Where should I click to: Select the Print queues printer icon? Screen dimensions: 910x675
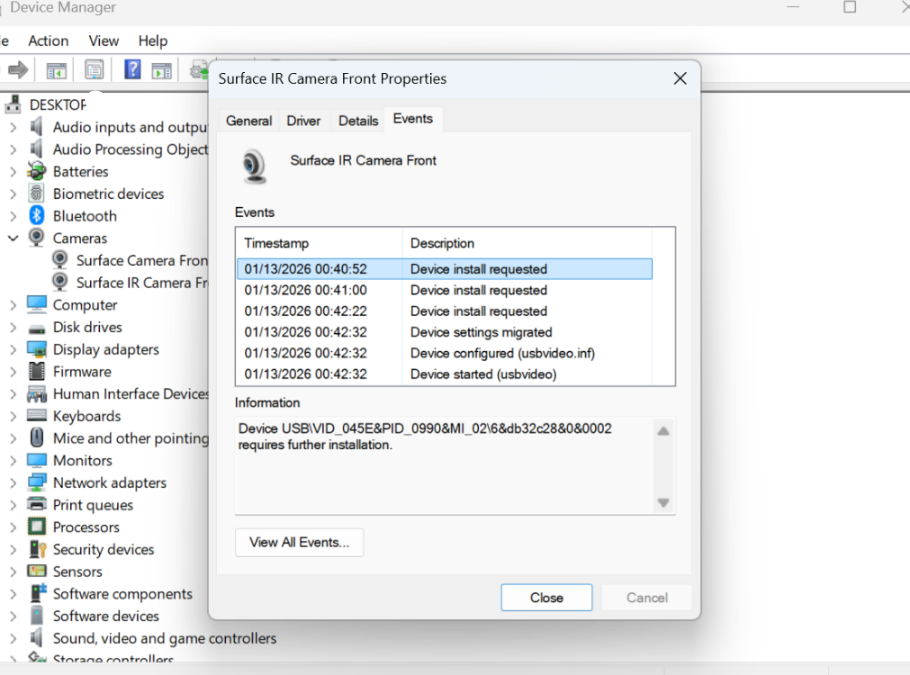coord(37,504)
